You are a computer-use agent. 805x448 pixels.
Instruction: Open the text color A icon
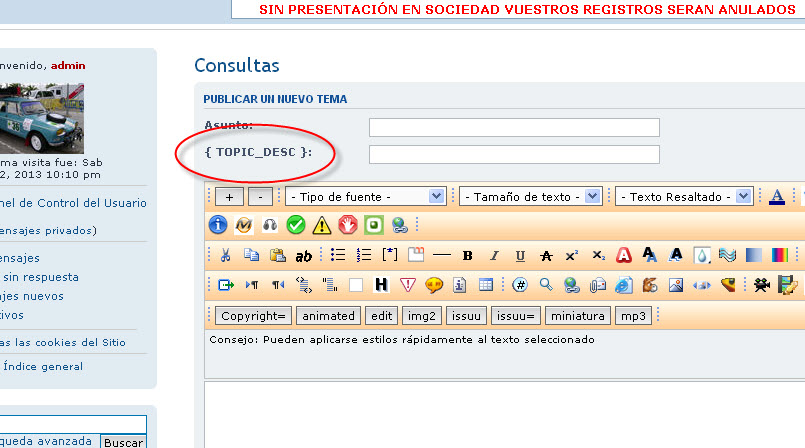click(x=777, y=197)
